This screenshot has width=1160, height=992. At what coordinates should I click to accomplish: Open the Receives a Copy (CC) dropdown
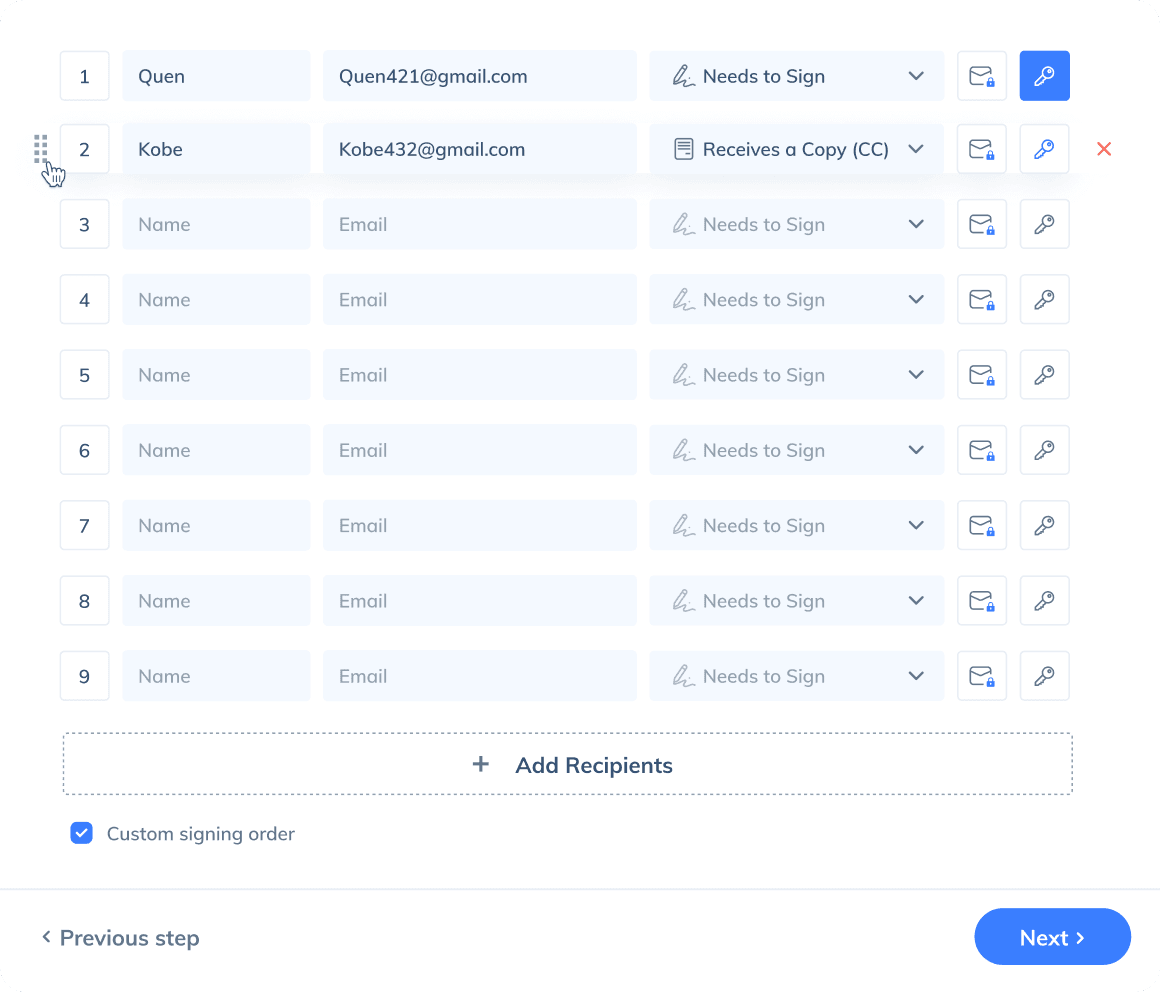tap(796, 149)
